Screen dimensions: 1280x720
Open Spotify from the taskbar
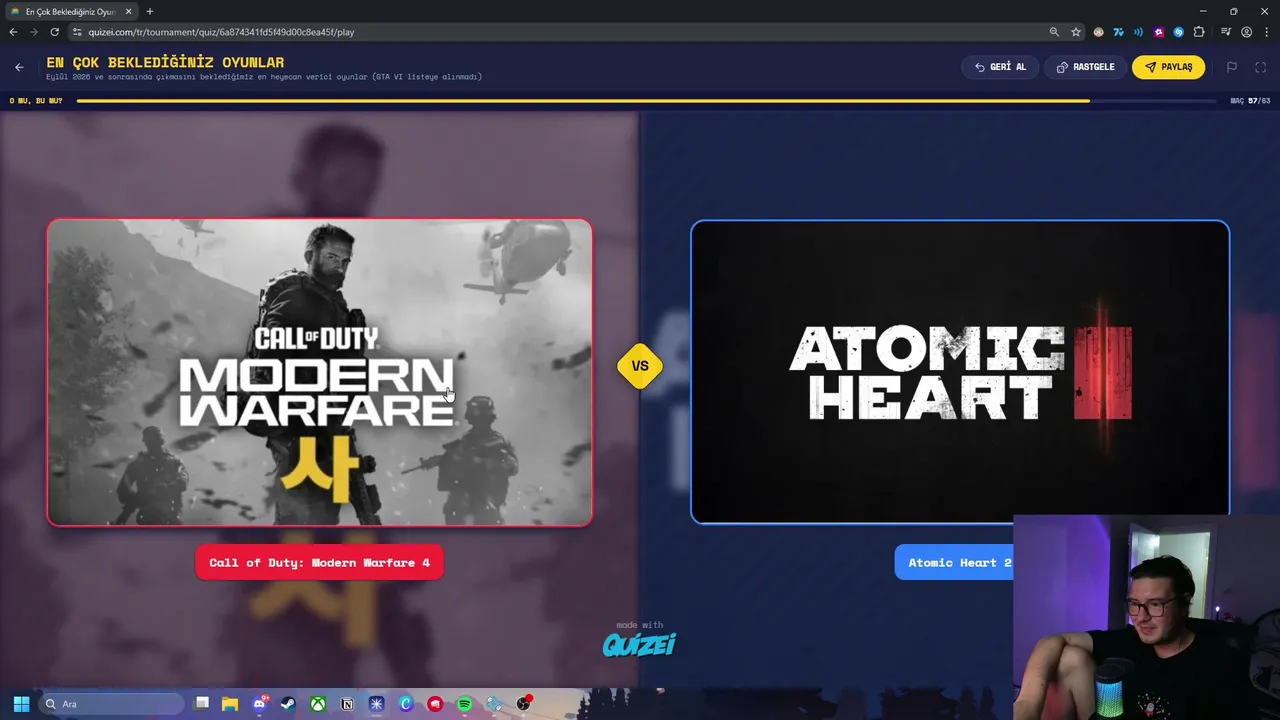pyautogui.click(x=464, y=704)
